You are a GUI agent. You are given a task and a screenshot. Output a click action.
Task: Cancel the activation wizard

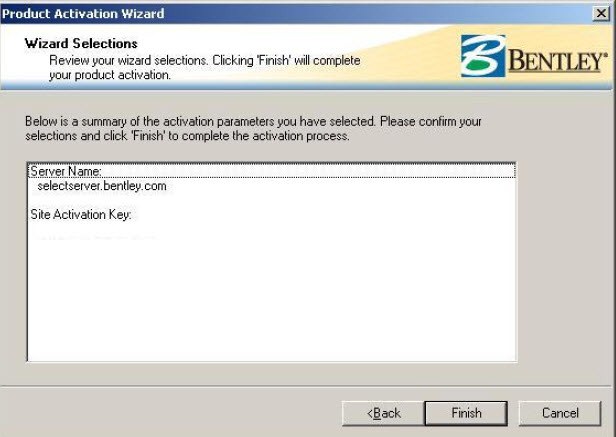[560, 413]
